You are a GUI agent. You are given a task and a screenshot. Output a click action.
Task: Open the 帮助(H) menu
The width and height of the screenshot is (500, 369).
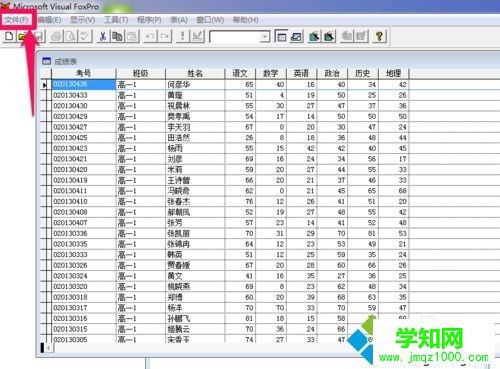tap(246, 20)
